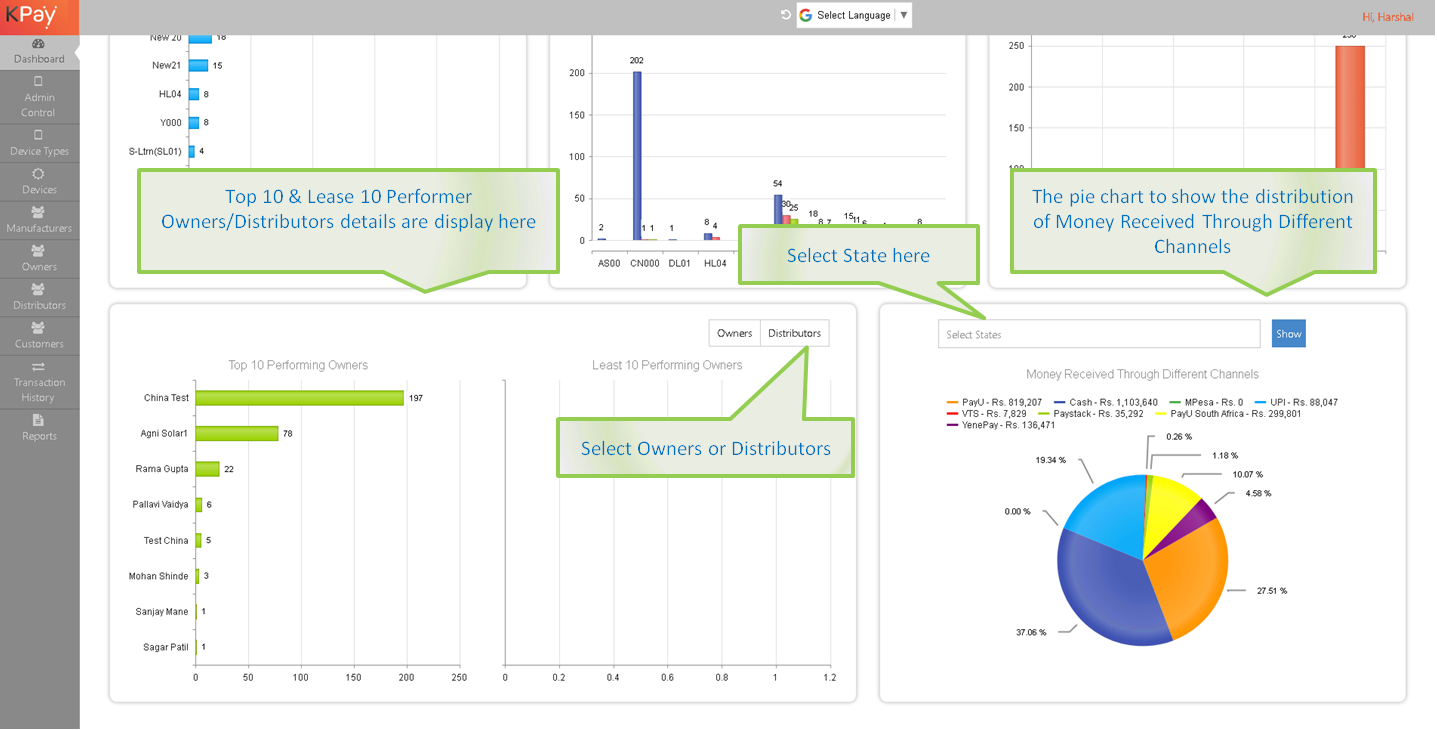Click the Select States input field
Viewport: 1437px width, 730px height.
1099,334
